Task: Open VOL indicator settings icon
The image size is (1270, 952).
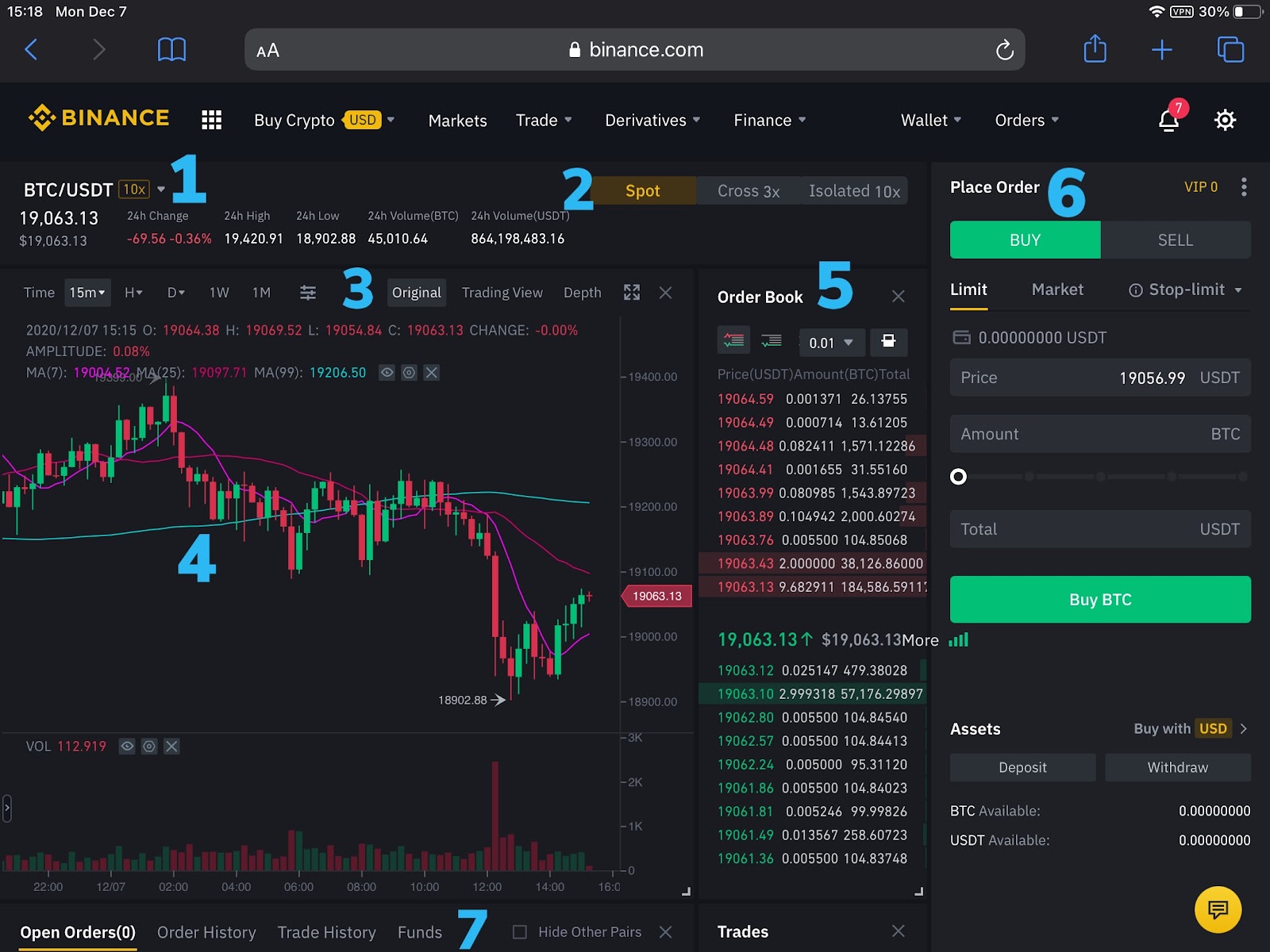Action: tap(149, 747)
